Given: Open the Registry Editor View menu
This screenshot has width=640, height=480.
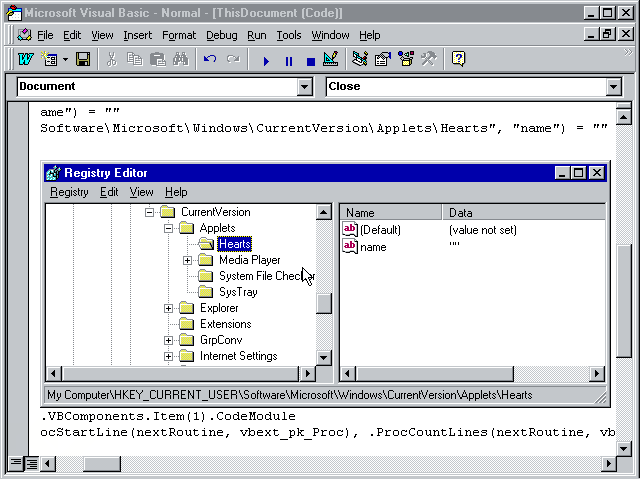Looking at the screenshot, I should tap(141, 192).
